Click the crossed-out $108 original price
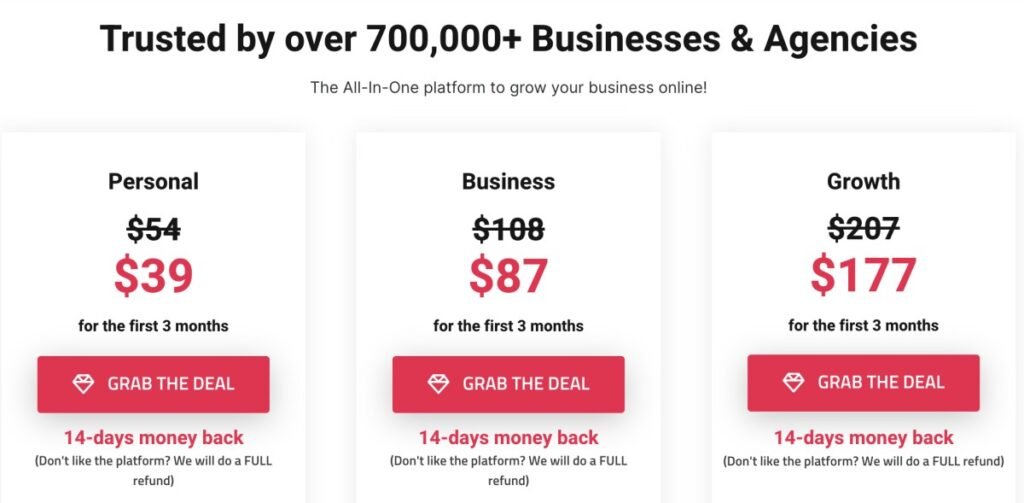 (x=508, y=229)
